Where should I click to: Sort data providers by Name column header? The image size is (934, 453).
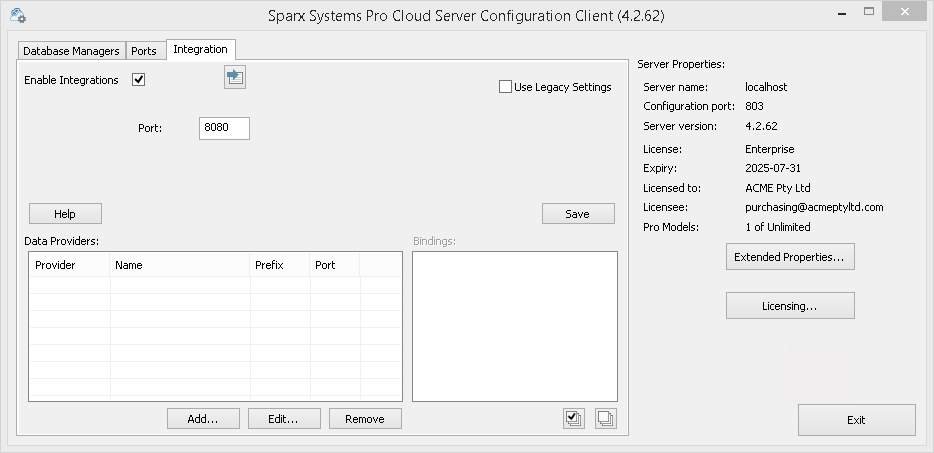point(178,265)
